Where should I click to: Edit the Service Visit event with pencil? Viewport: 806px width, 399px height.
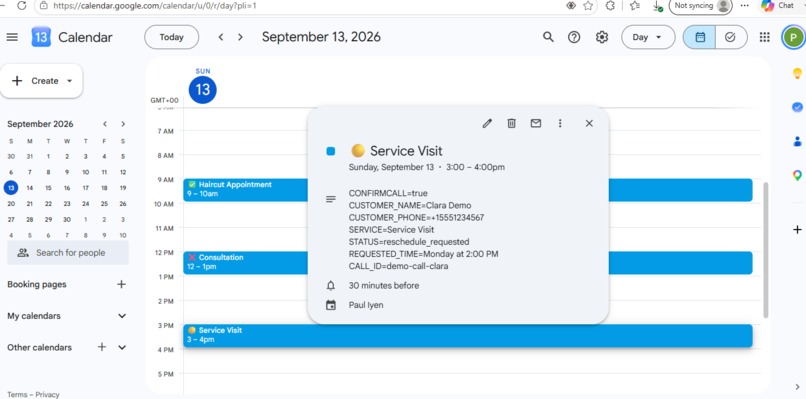(x=487, y=123)
